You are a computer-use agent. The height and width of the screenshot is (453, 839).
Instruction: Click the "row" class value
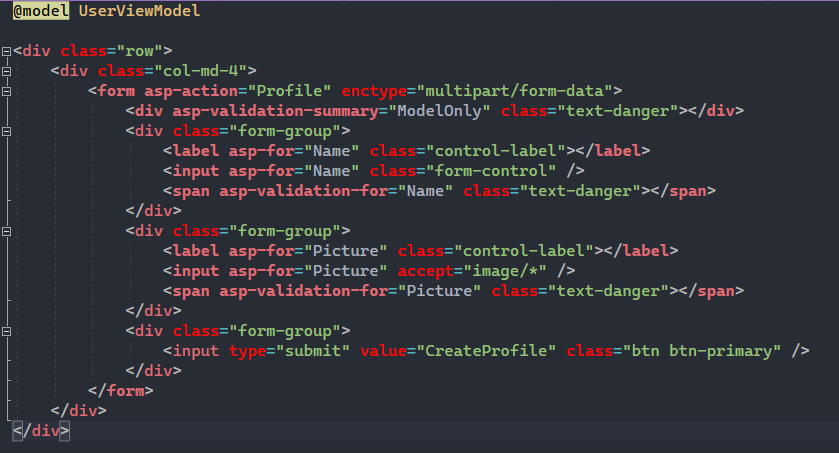click(139, 51)
